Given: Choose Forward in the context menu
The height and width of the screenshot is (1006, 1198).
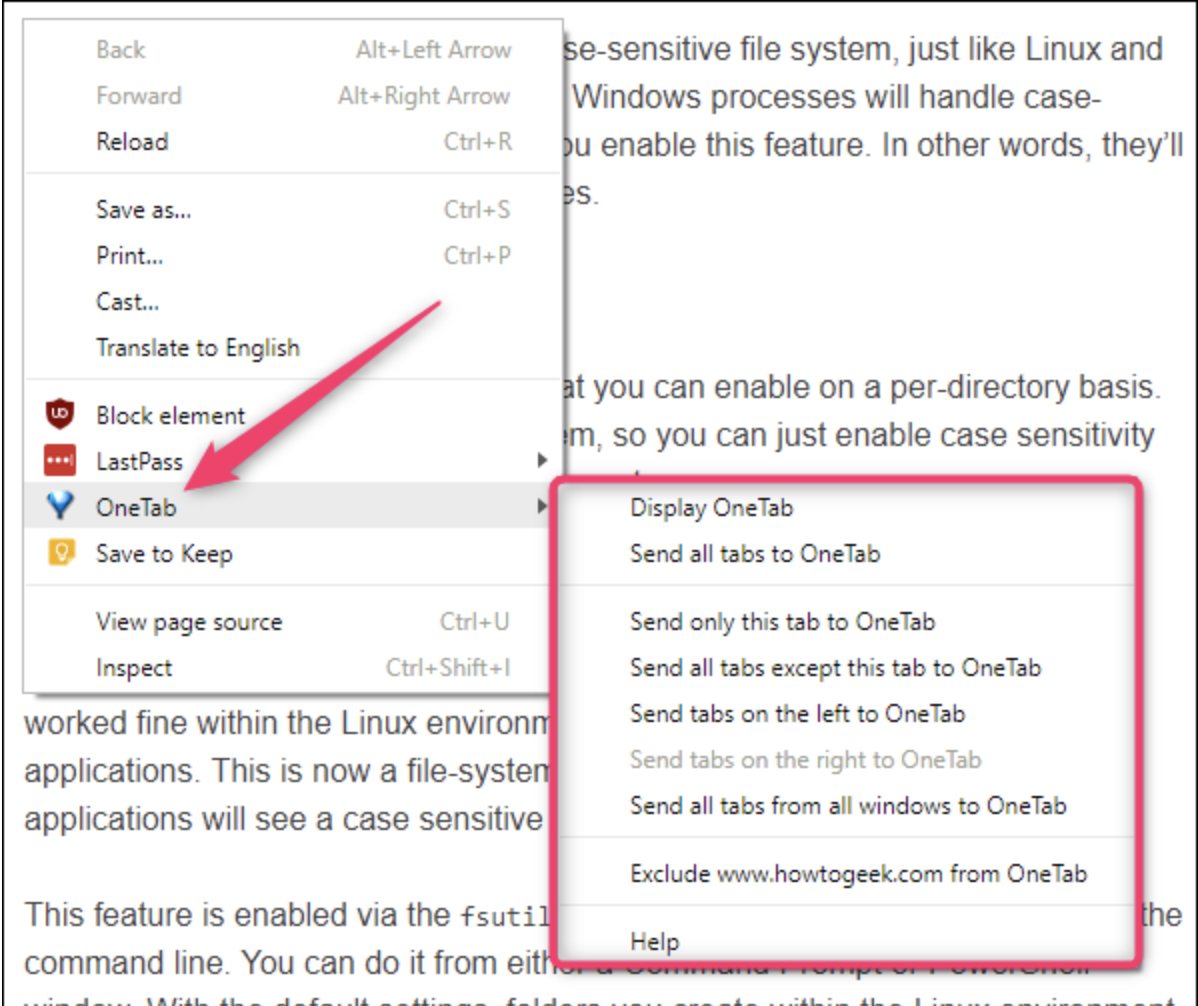Looking at the screenshot, I should [293, 95].
